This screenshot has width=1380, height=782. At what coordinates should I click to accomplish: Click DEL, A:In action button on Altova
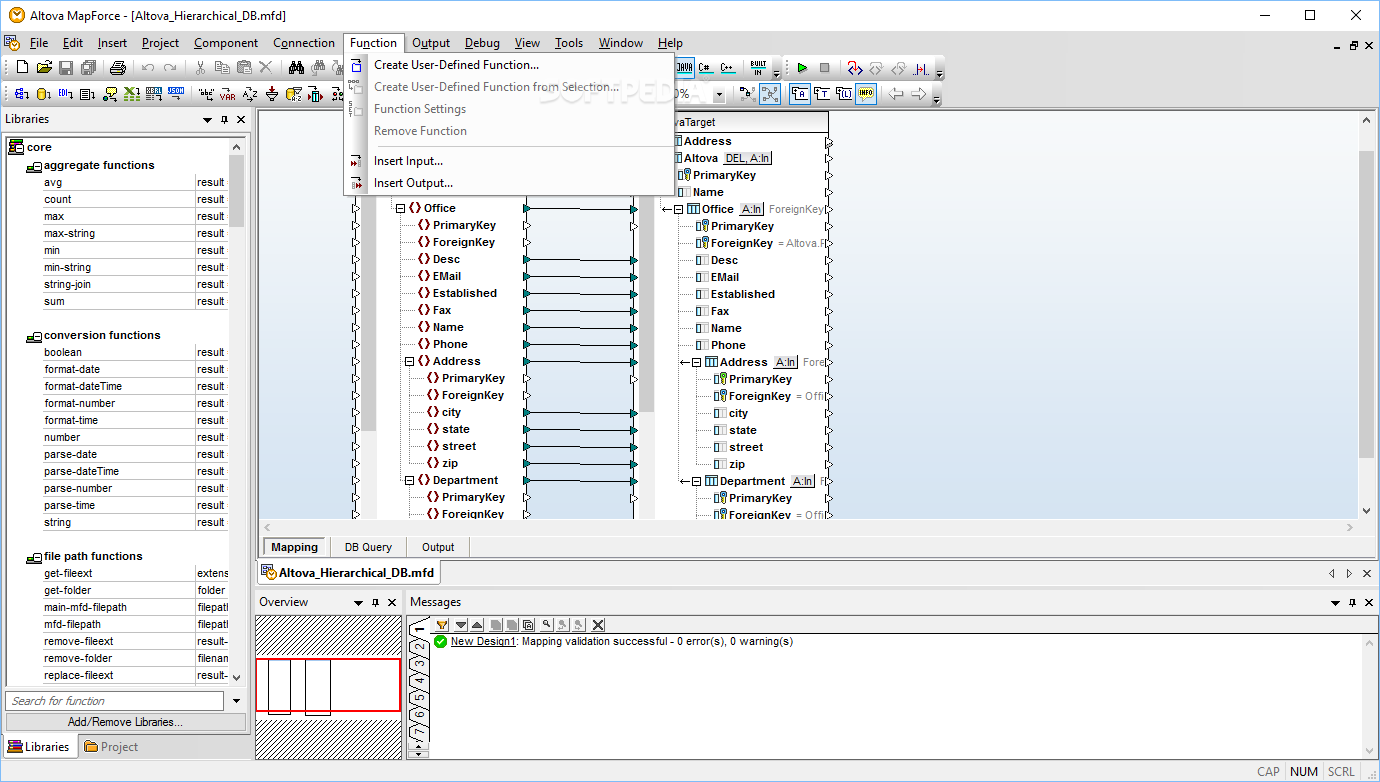click(x=747, y=158)
